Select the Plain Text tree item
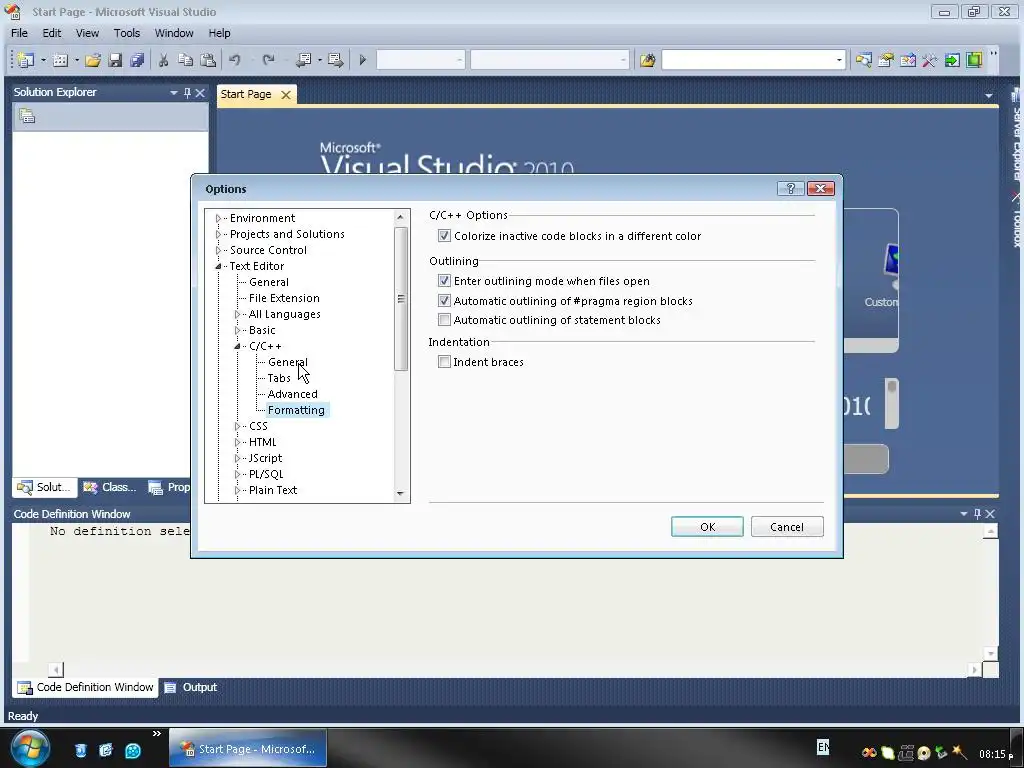This screenshot has height=768, width=1024. coord(273,490)
